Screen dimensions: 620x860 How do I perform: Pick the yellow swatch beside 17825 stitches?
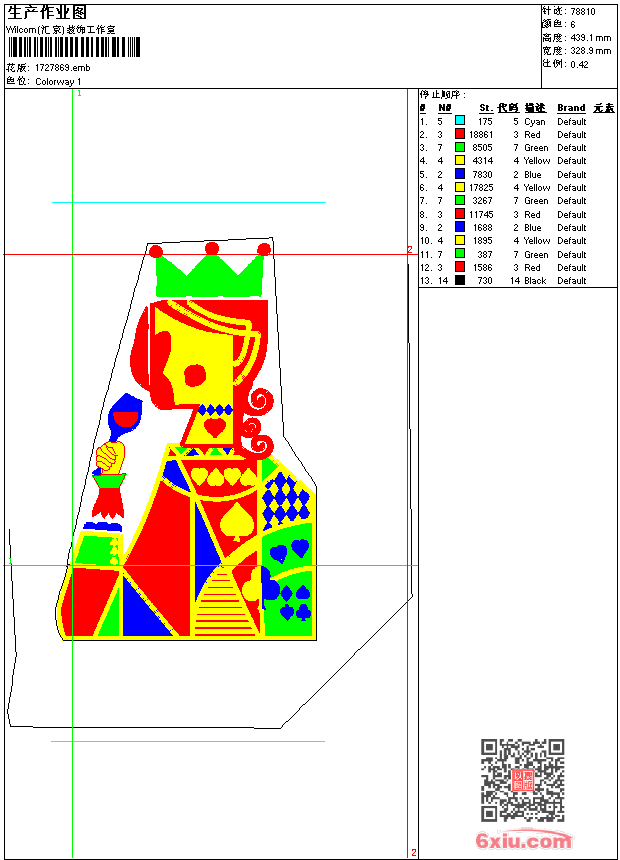pos(460,187)
